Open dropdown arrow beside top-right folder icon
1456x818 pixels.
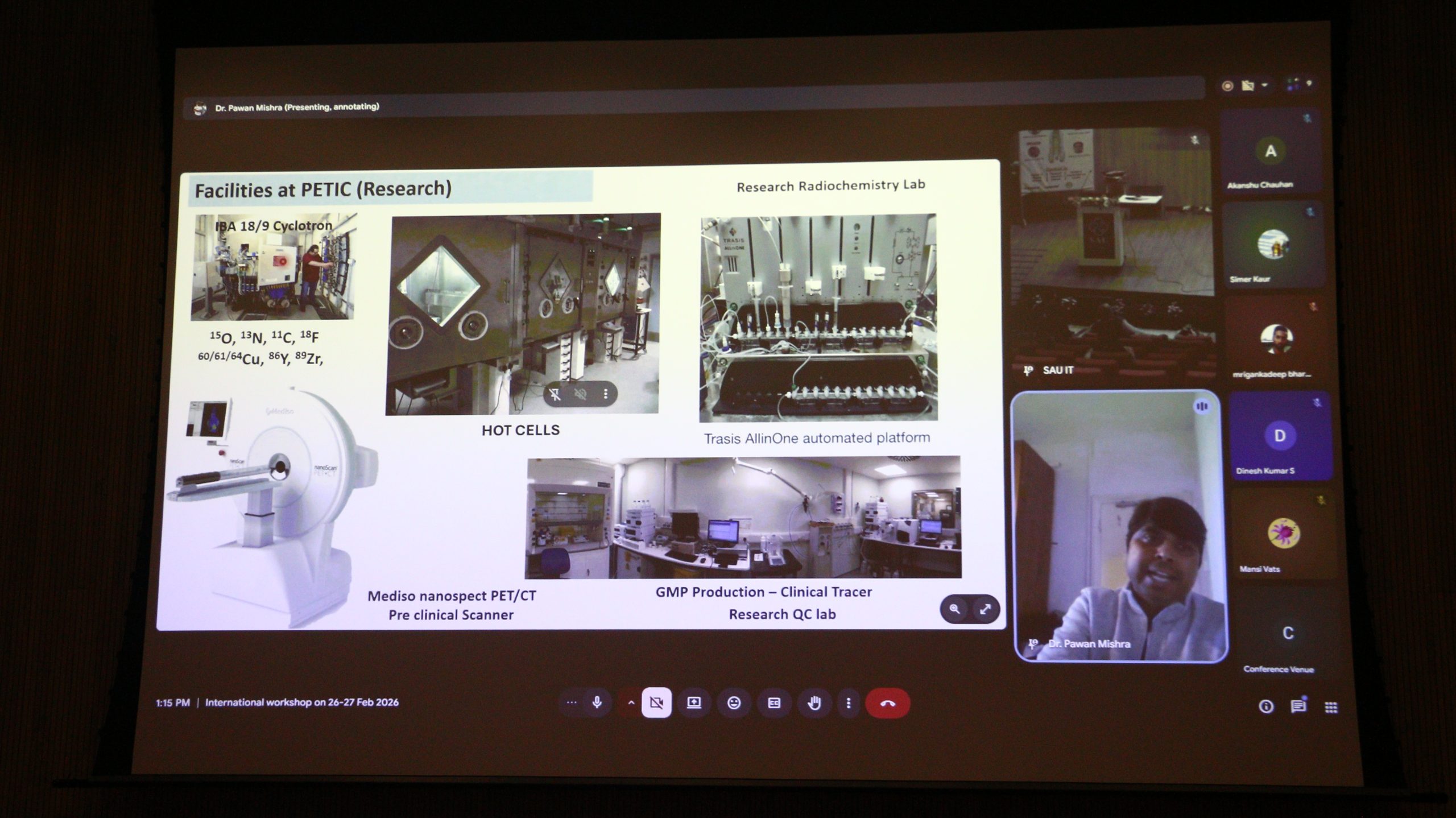pyautogui.click(x=1265, y=85)
